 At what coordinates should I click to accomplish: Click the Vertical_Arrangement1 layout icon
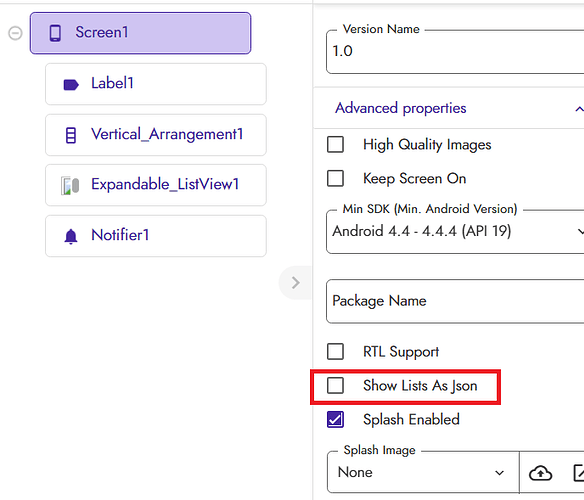[71, 135]
